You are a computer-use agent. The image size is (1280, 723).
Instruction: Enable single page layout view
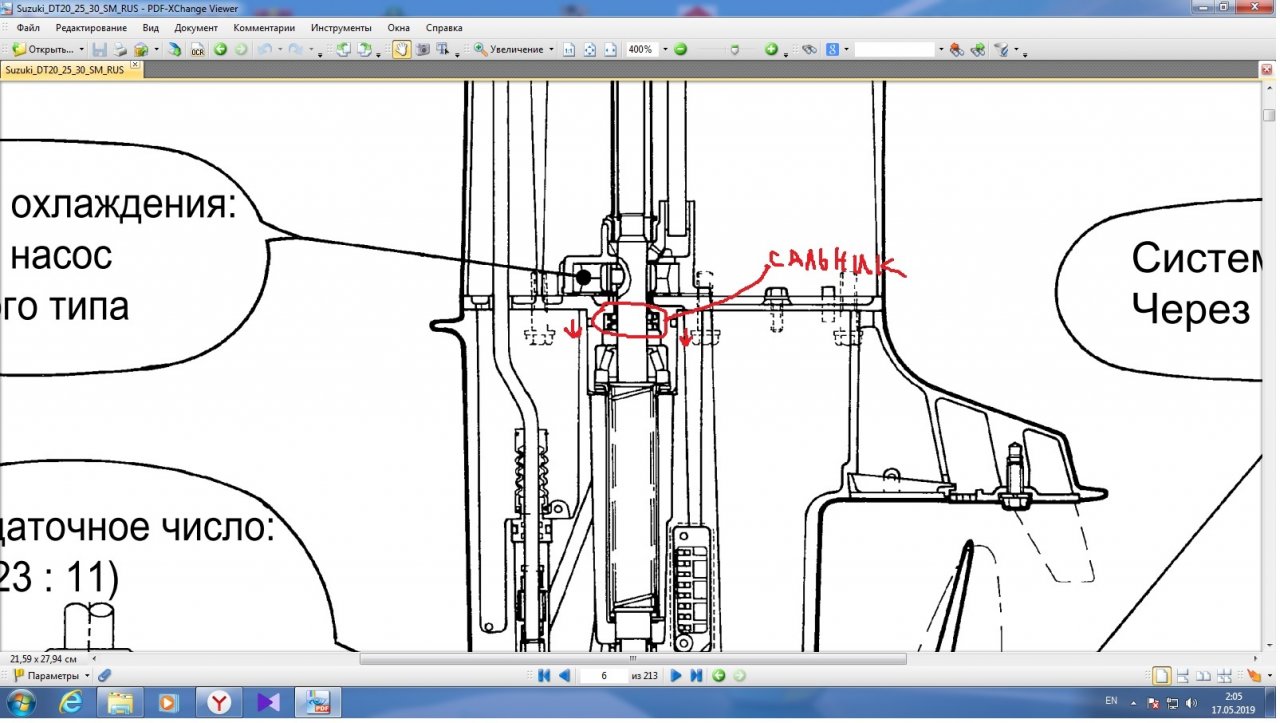[x=1161, y=676]
